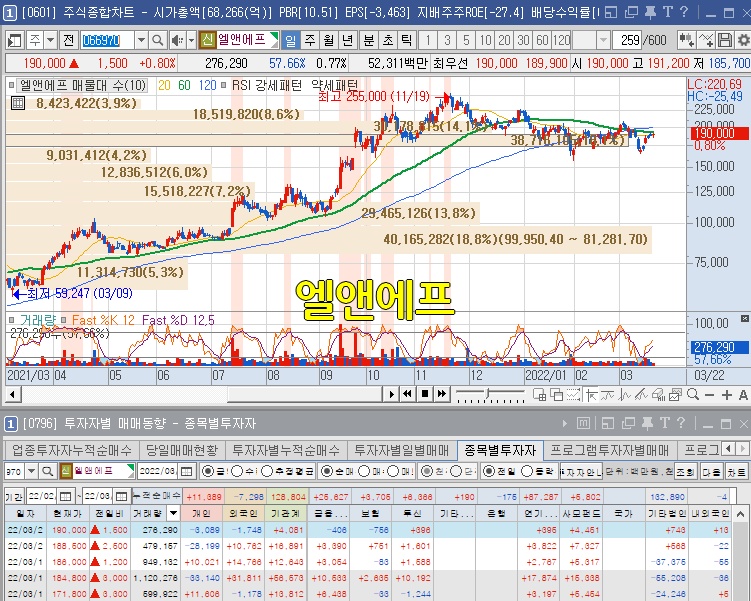This screenshot has height=601, width=751.
Task: Switch to 투자자별일별매매 tab
Action: (401, 450)
